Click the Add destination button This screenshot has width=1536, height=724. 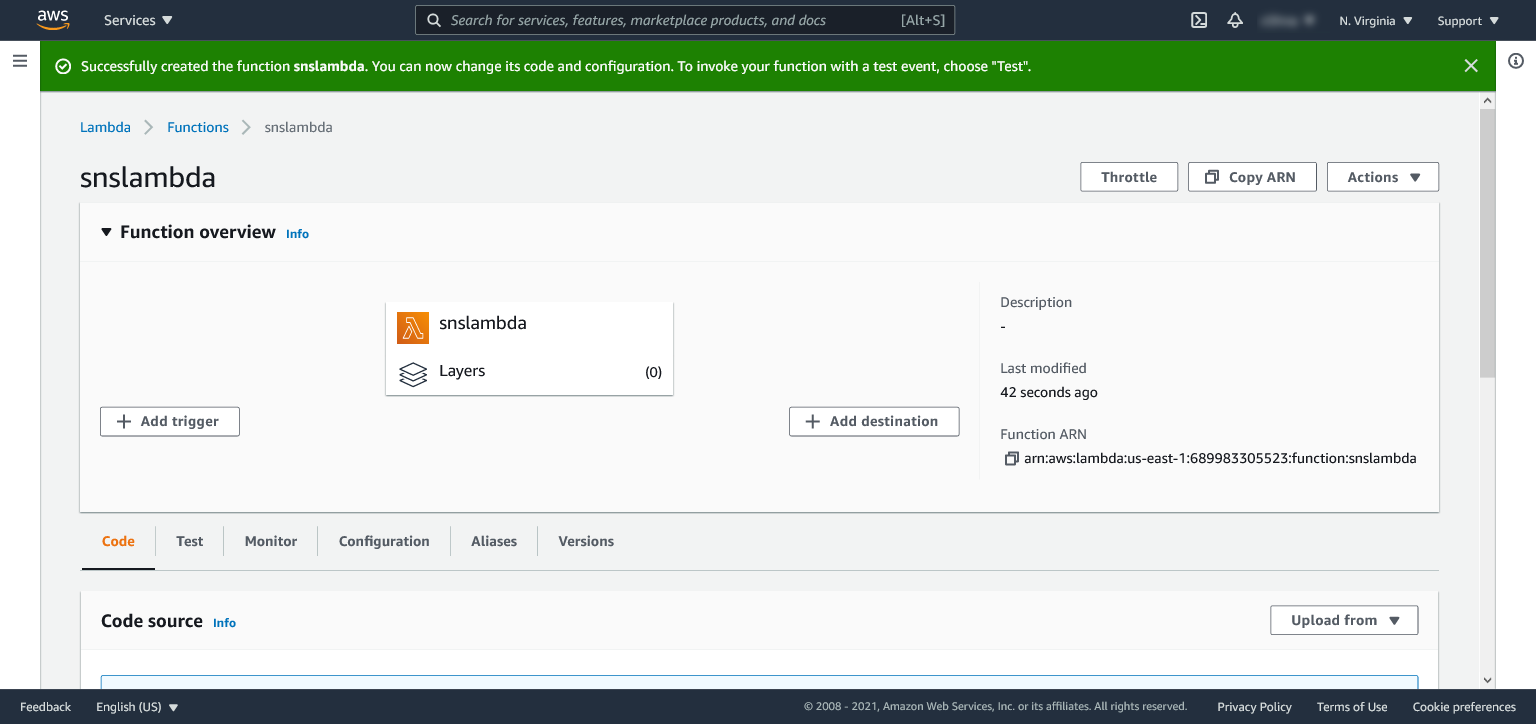pyautogui.click(x=874, y=421)
